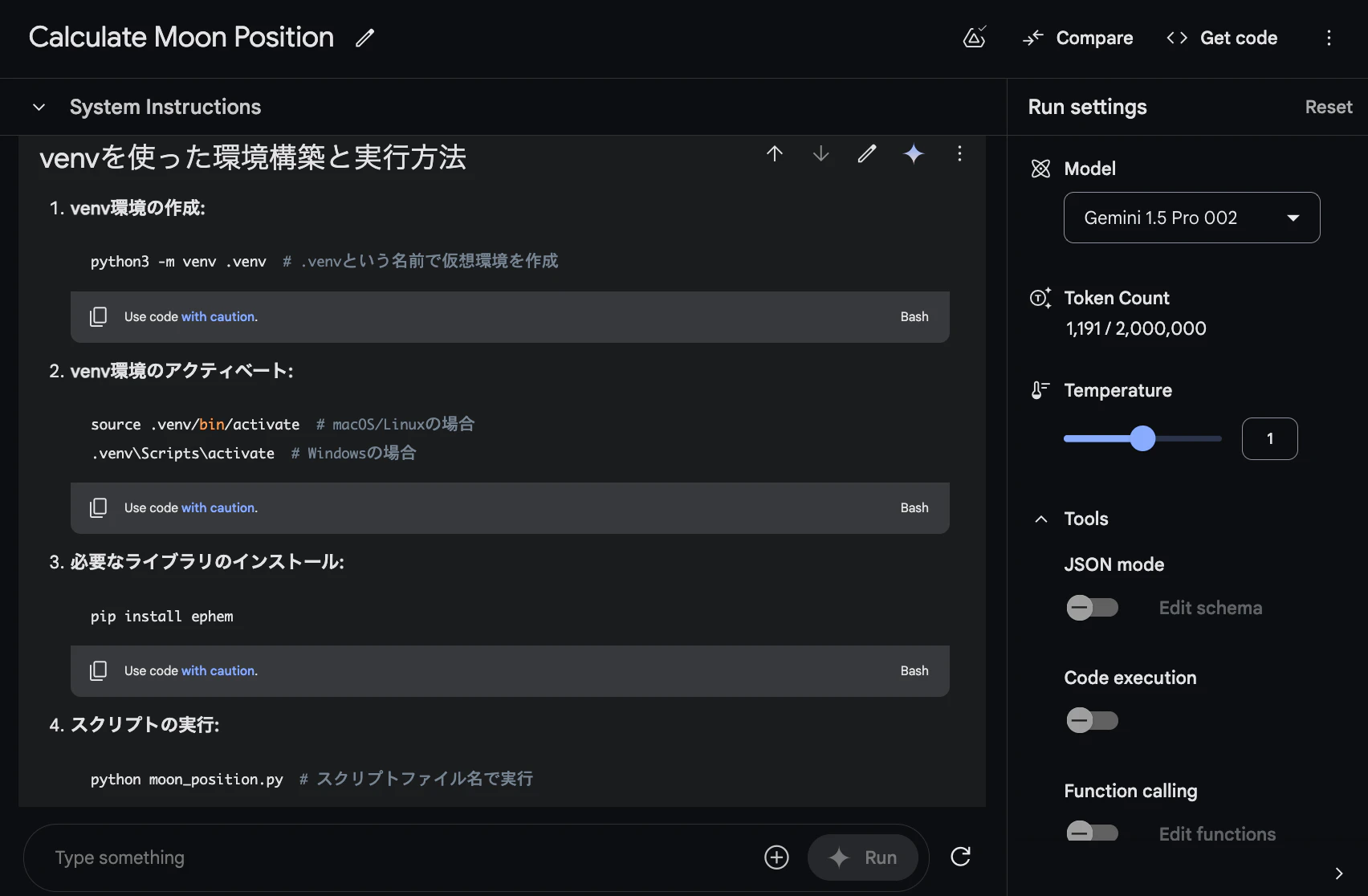
Task: Click the Type something prompt field
Action: click(x=401, y=857)
